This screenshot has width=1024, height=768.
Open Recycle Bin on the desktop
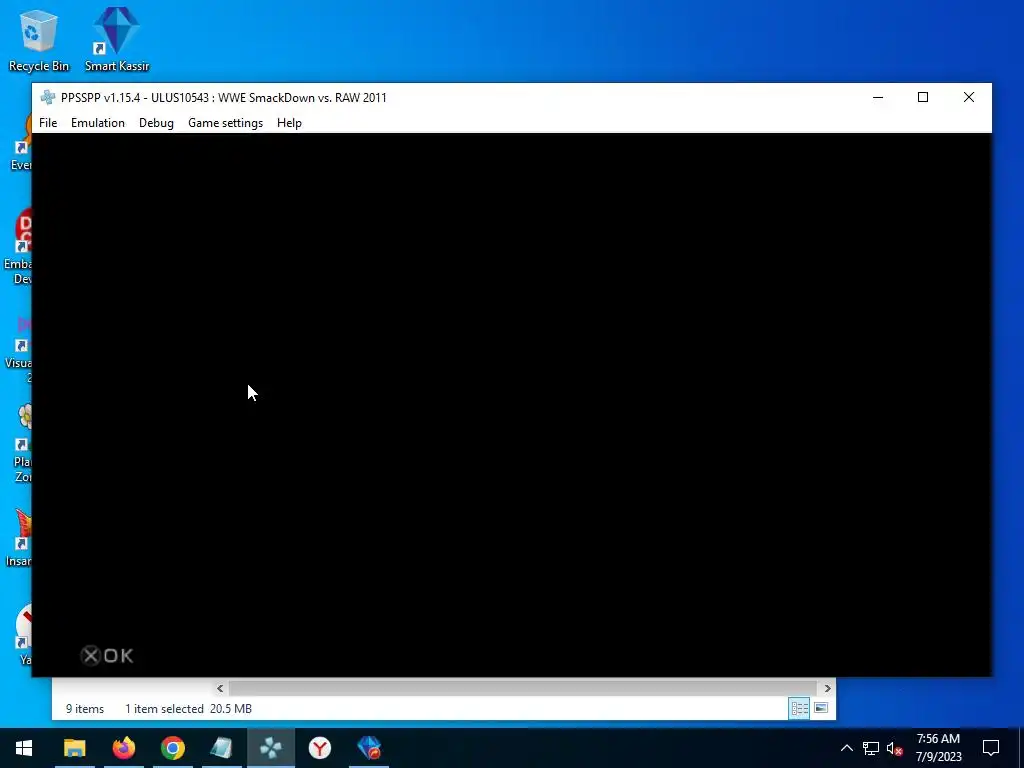[x=39, y=40]
